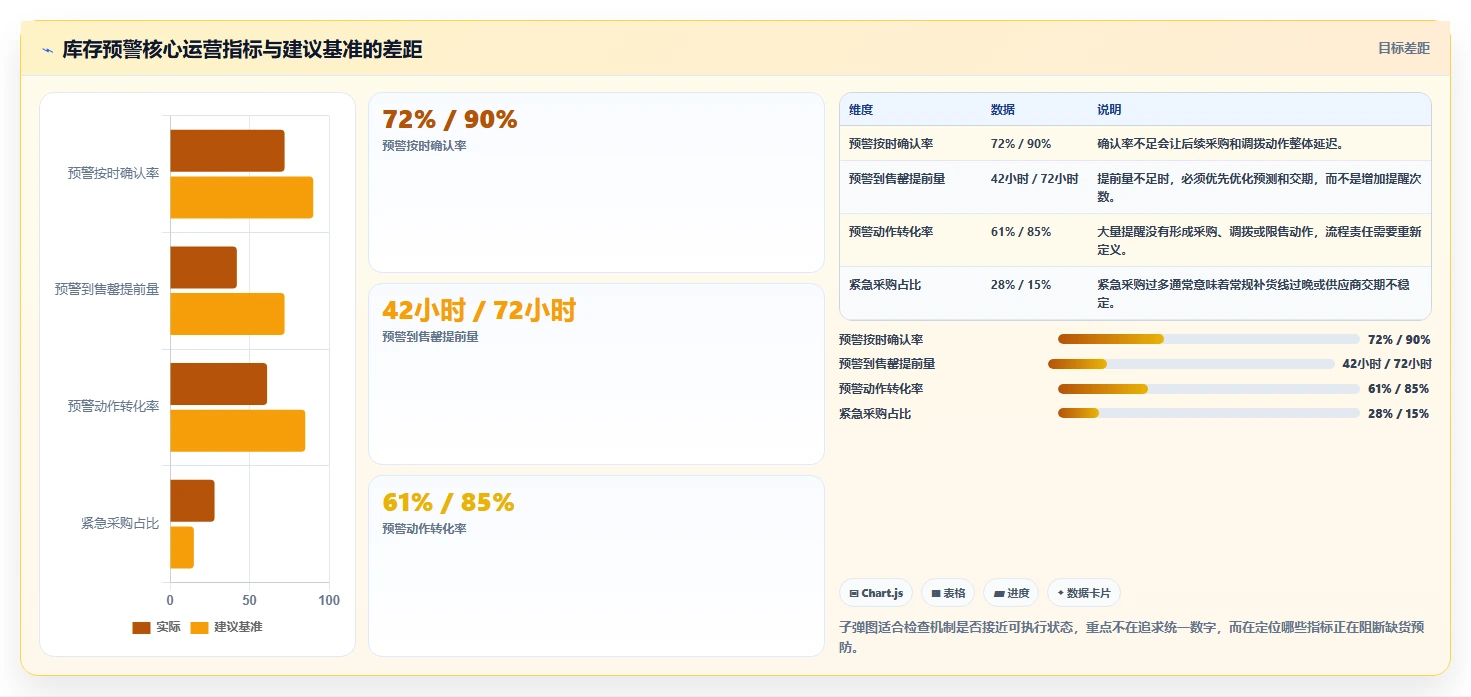The width and height of the screenshot is (1471, 697).
Task: Click progress value 72% / 90%
Action: 1399,340
